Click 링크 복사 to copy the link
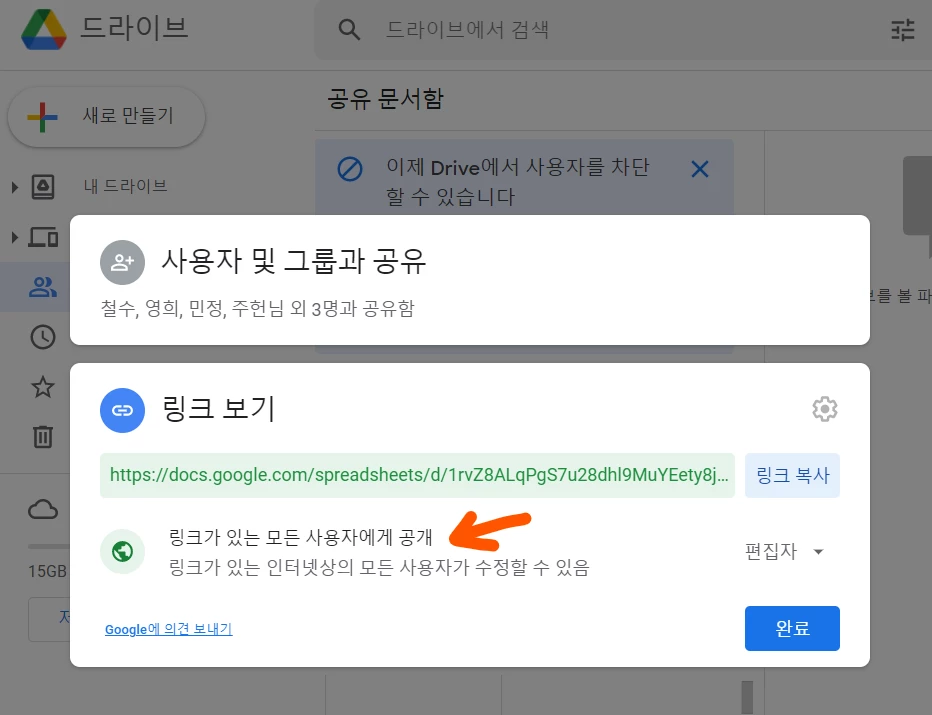 [792, 477]
